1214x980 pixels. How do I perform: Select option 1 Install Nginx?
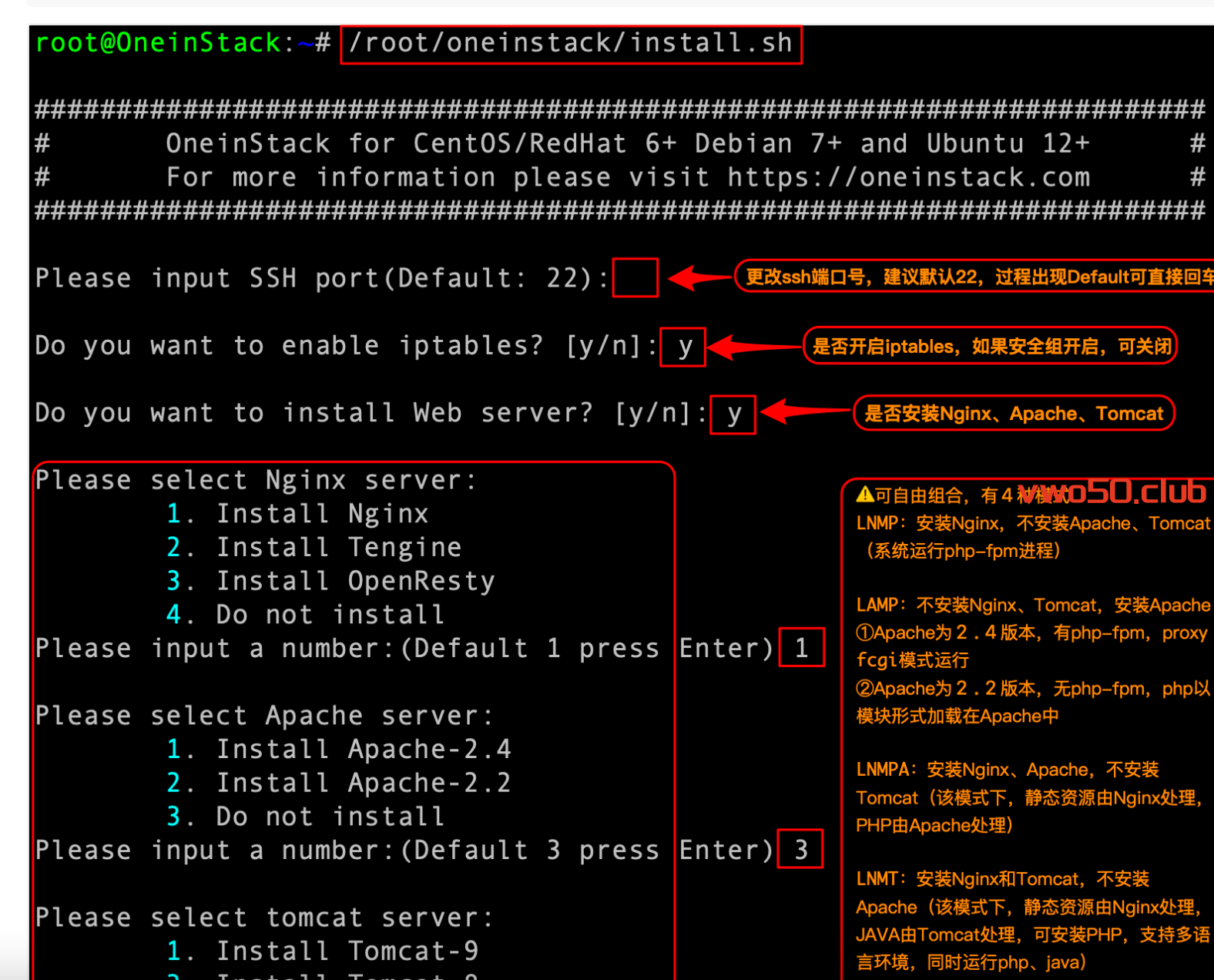(321, 514)
